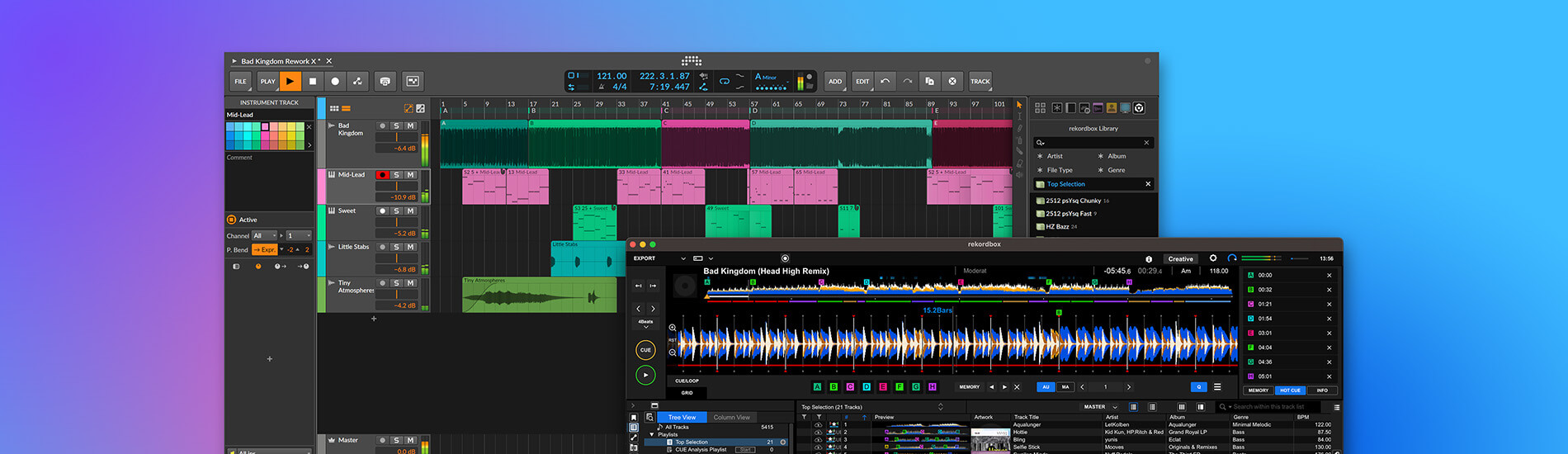The image size is (1568, 454).
Task: Mute the Bad Kingdom track
Action: point(410,126)
